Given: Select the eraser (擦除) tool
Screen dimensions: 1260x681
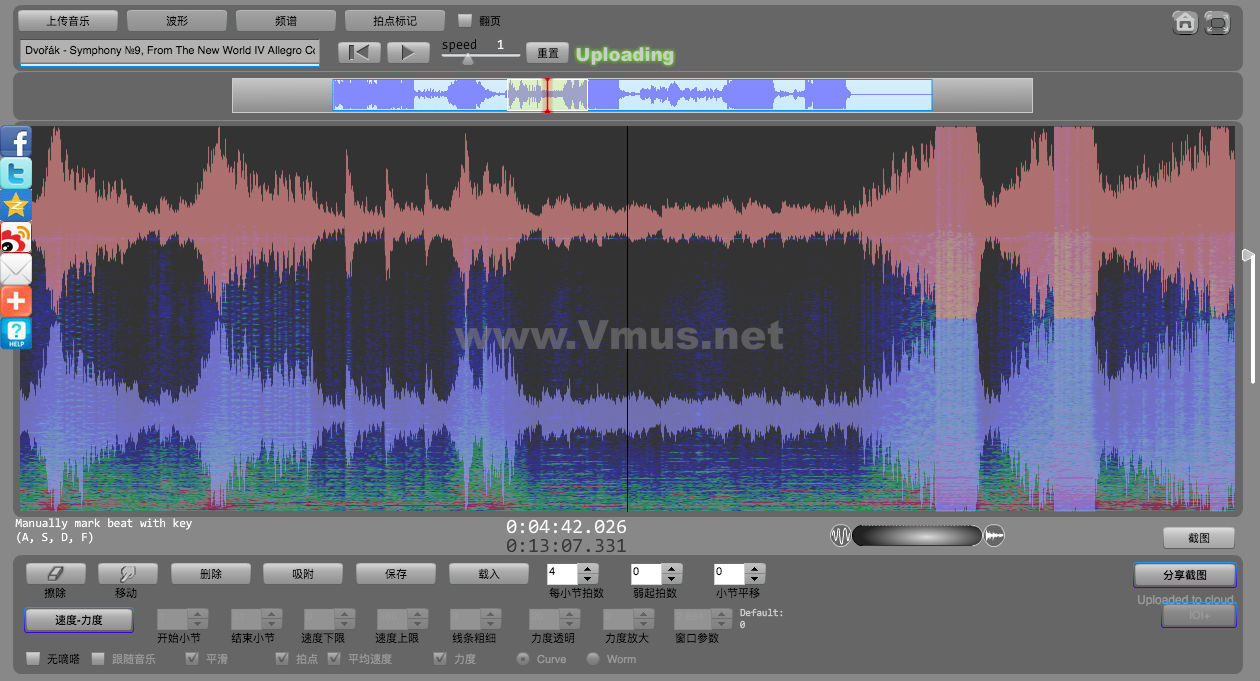Looking at the screenshot, I should tap(55, 574).
